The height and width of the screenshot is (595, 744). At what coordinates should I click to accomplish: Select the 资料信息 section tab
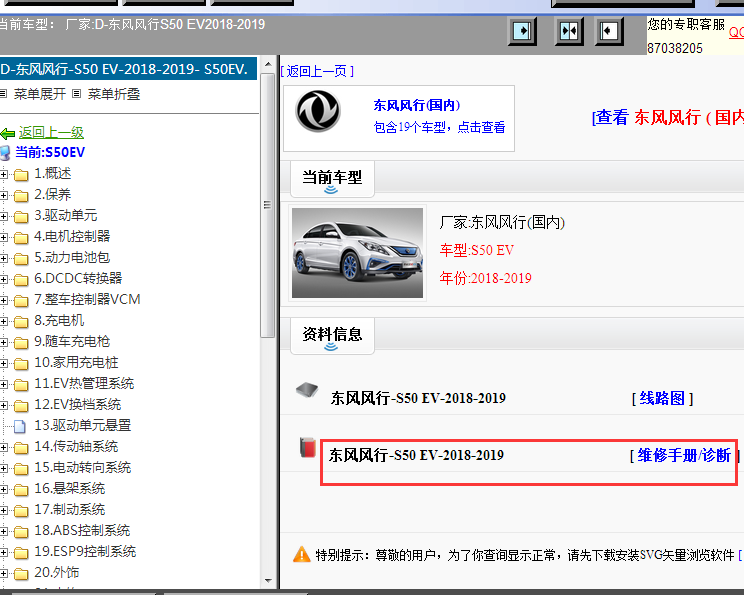point(332,335)
